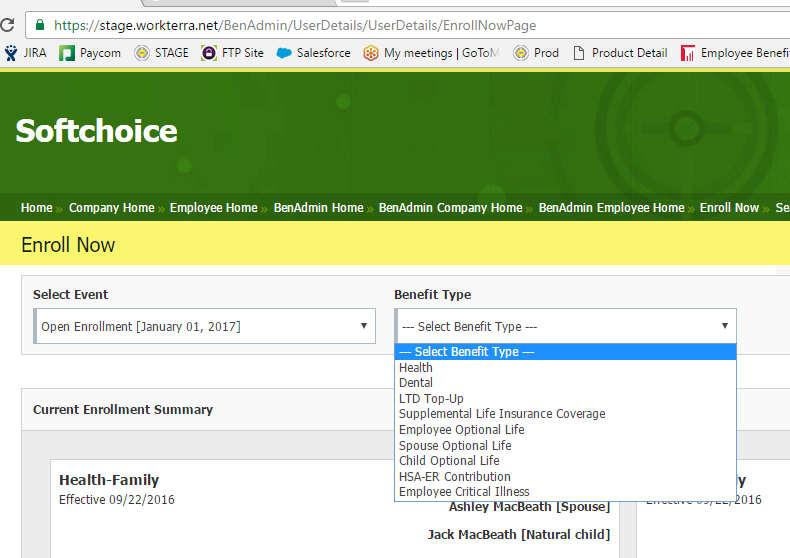The width and height of the screenshot is (790, 558).
Task: Select Health from benefit type list
Action: [416, 367]
